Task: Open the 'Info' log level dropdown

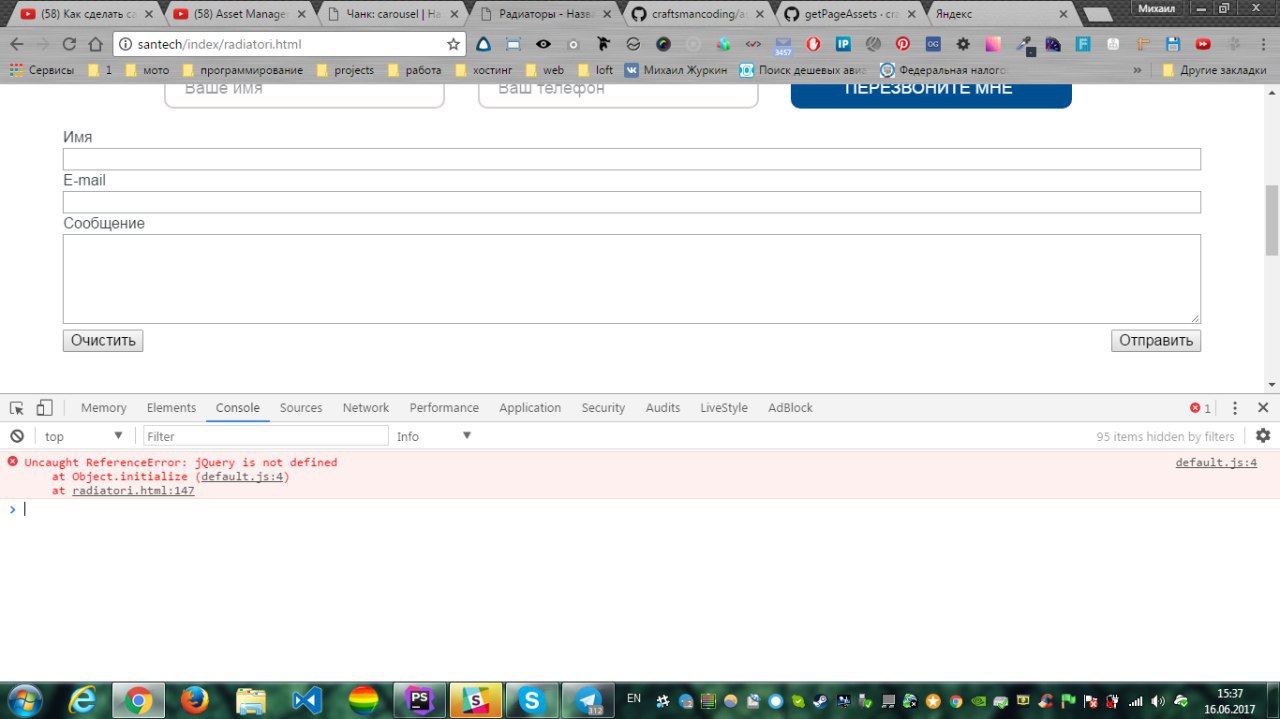Action: click(x=433, y=436)
